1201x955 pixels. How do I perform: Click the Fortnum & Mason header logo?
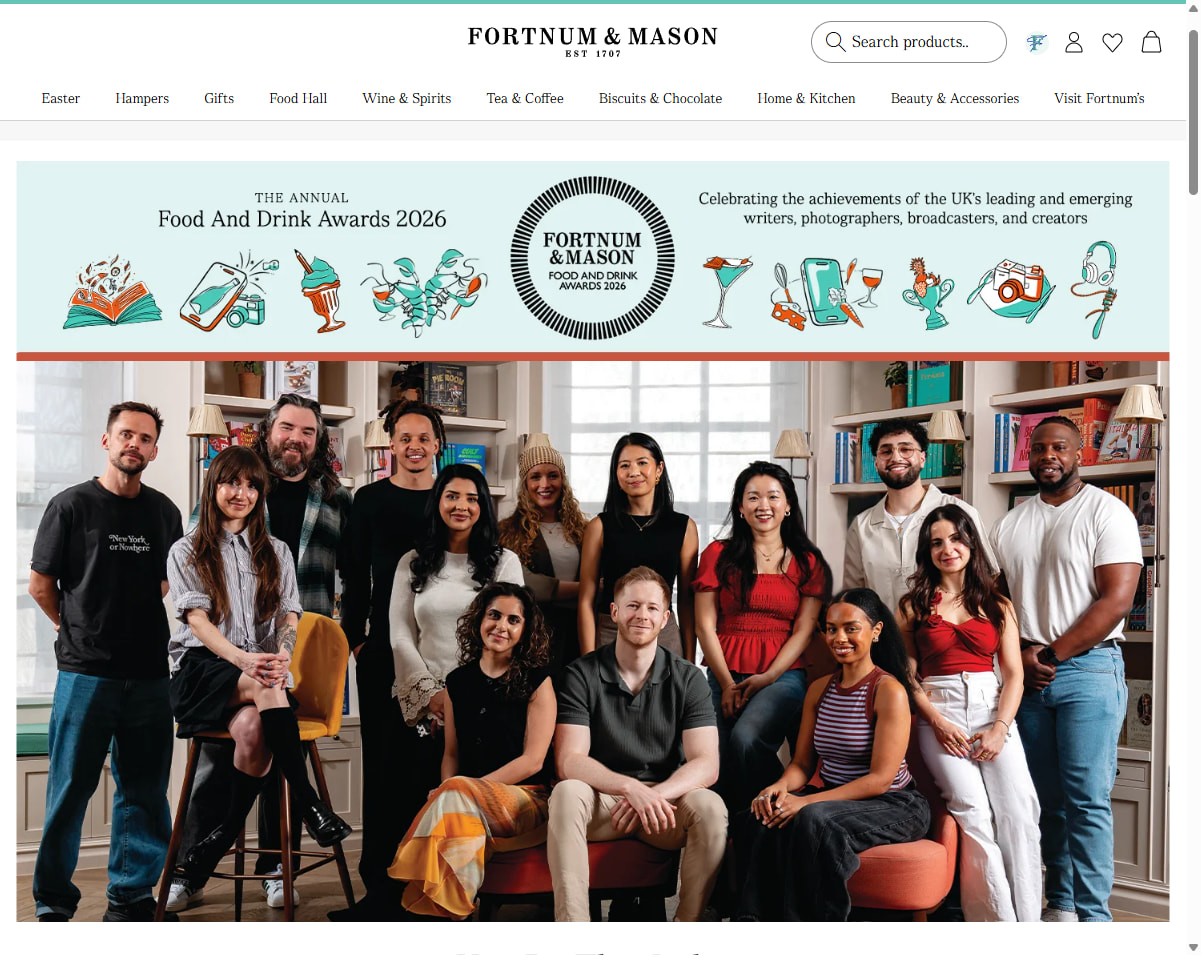(x=593, y=41)
